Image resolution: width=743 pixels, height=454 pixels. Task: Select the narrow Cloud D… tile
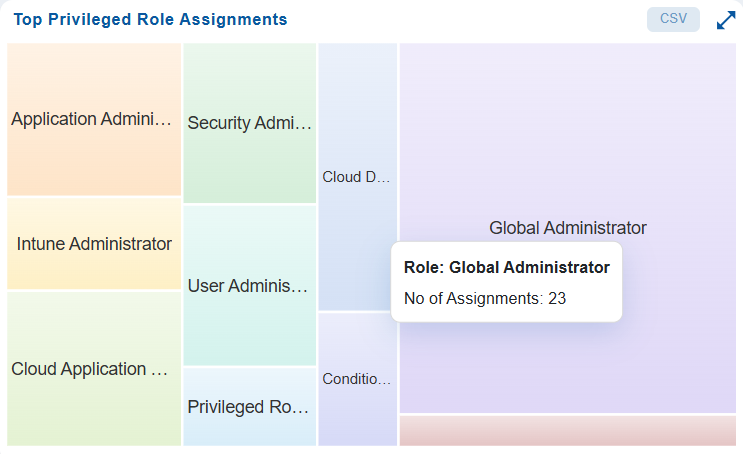pos(357,177)
